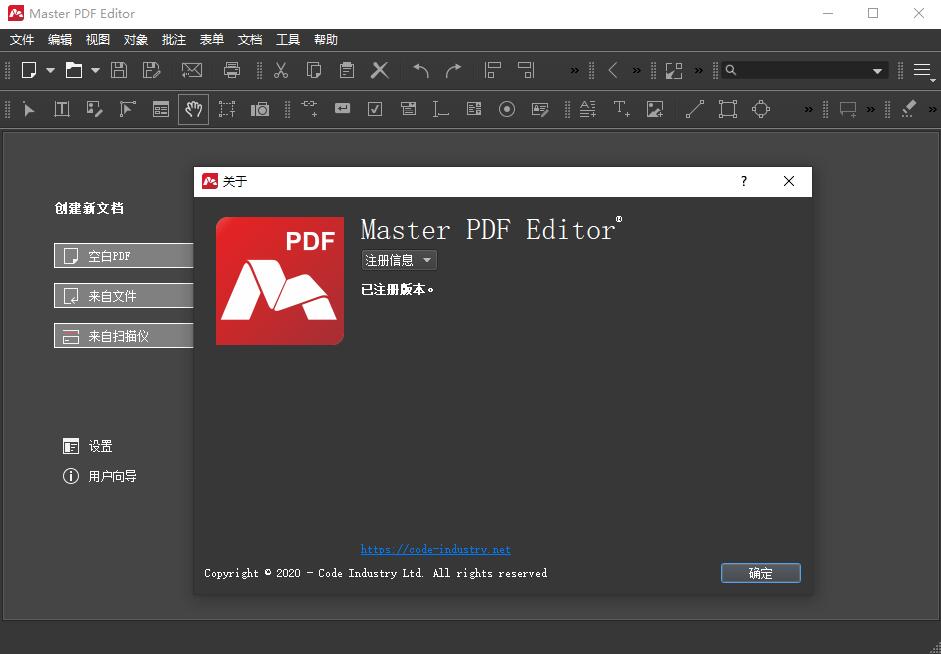Click the 确定 button

pyautogui.click(x=760, y=573)
